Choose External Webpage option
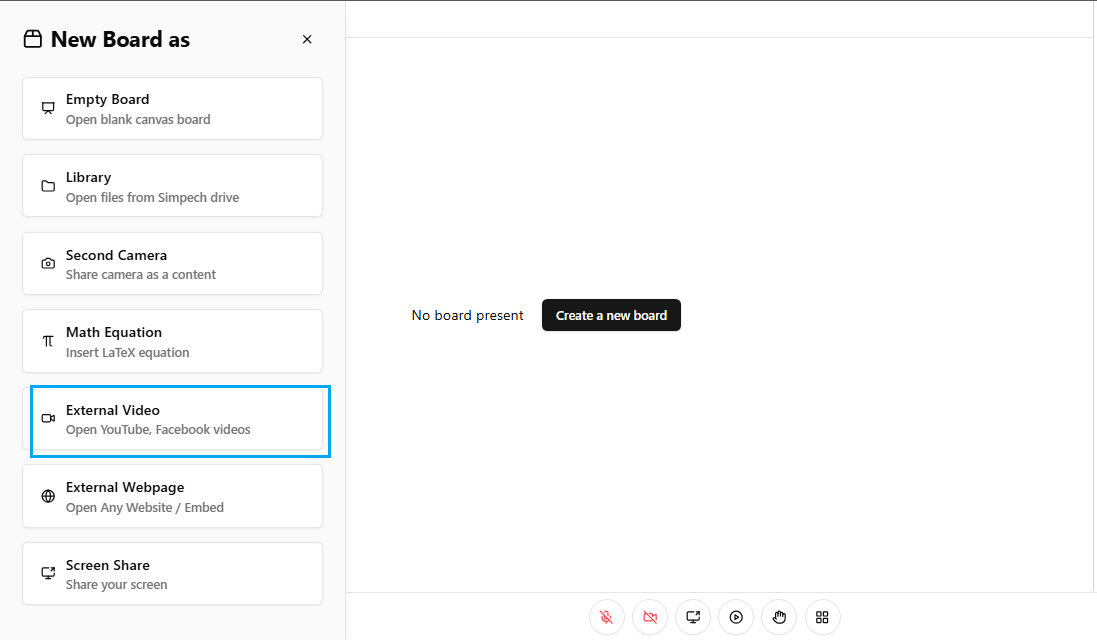 (172, 496)
